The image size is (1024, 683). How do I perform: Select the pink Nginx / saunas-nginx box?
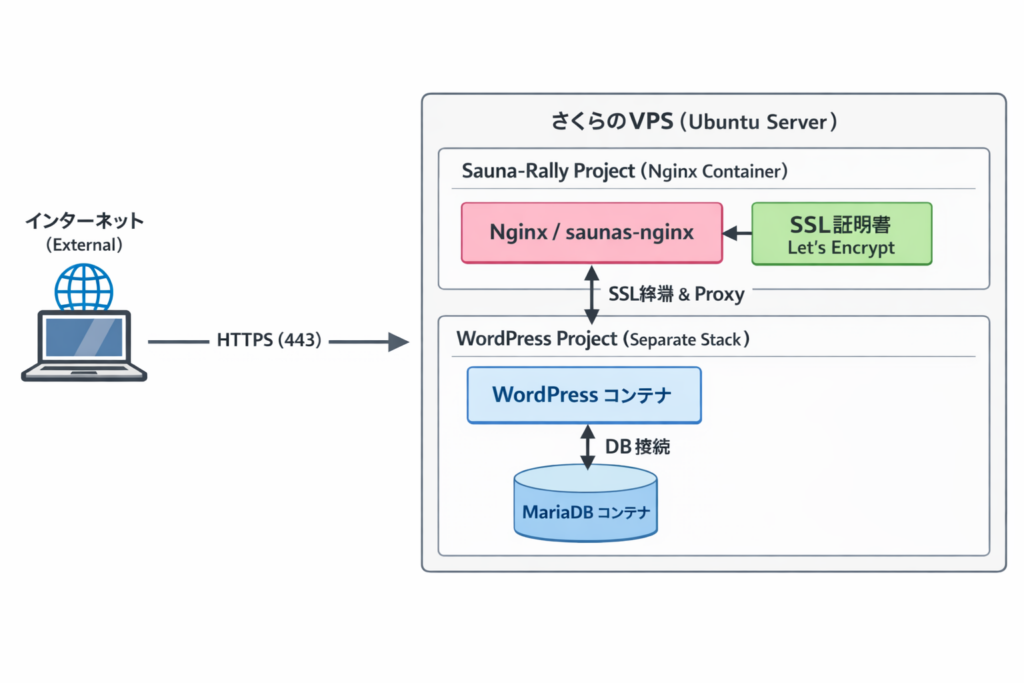click(591, 232)
